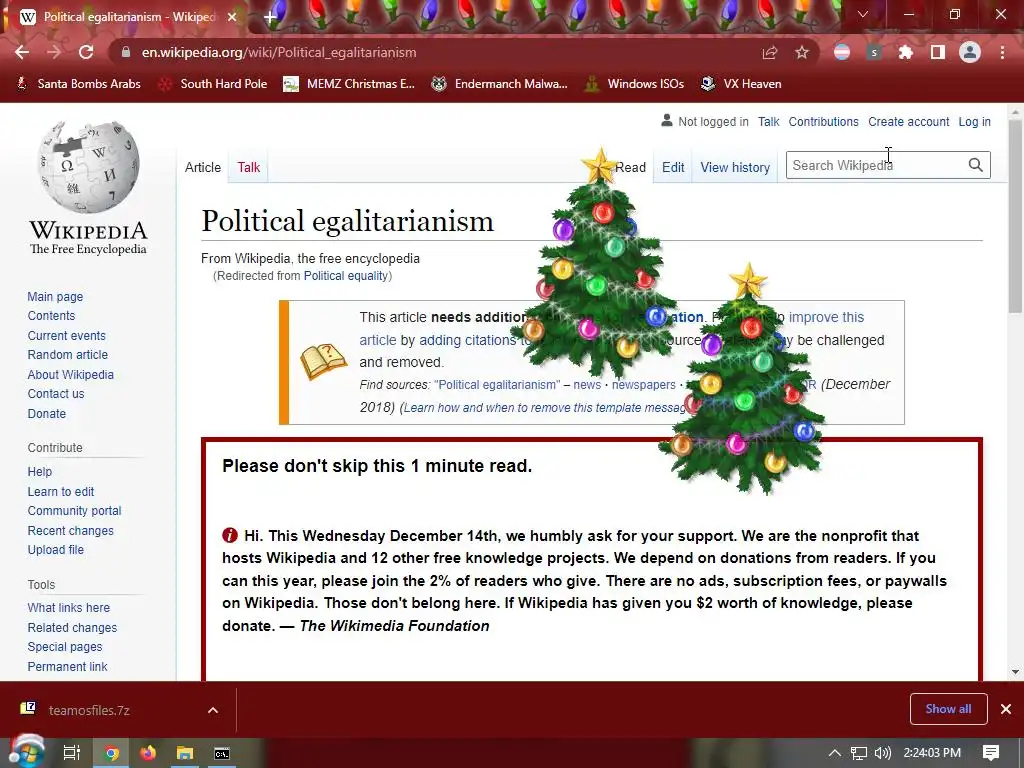Open the Windows ISOs bookmark
Screen dimensions: 1024x768
[x=634, y=84]
